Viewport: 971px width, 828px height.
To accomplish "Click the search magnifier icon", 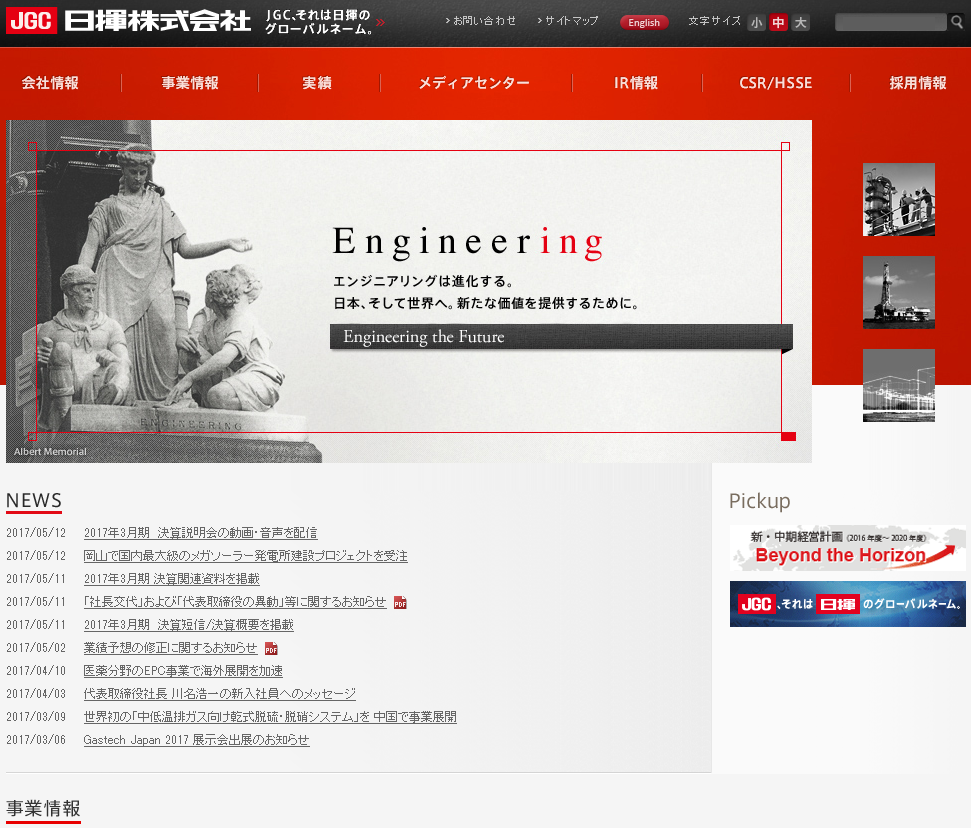I will coord(957,22).
